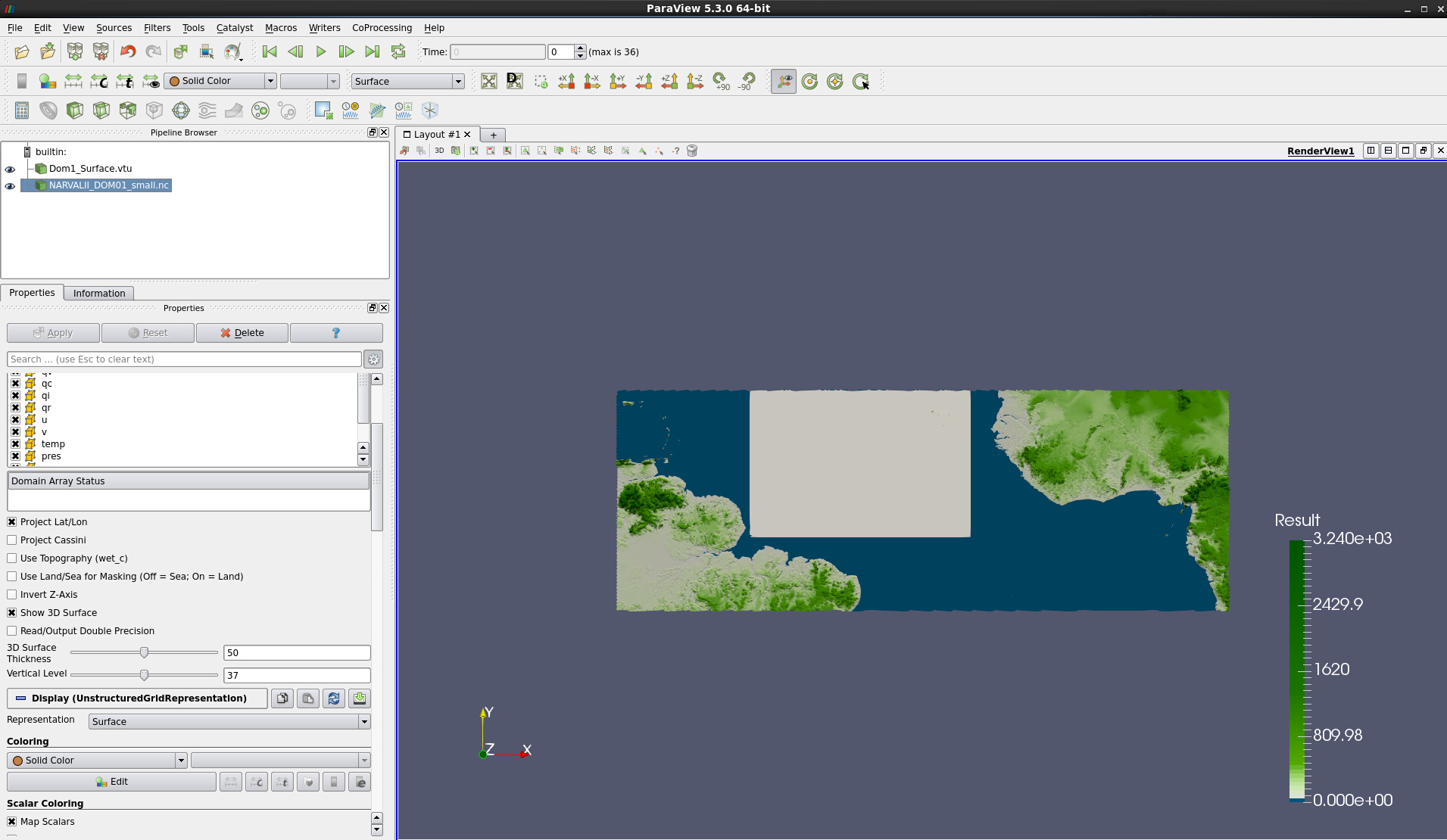Viewport: 1447px width, 840px height.
Task: Click the Undo arrow icon
Action: 128,52
